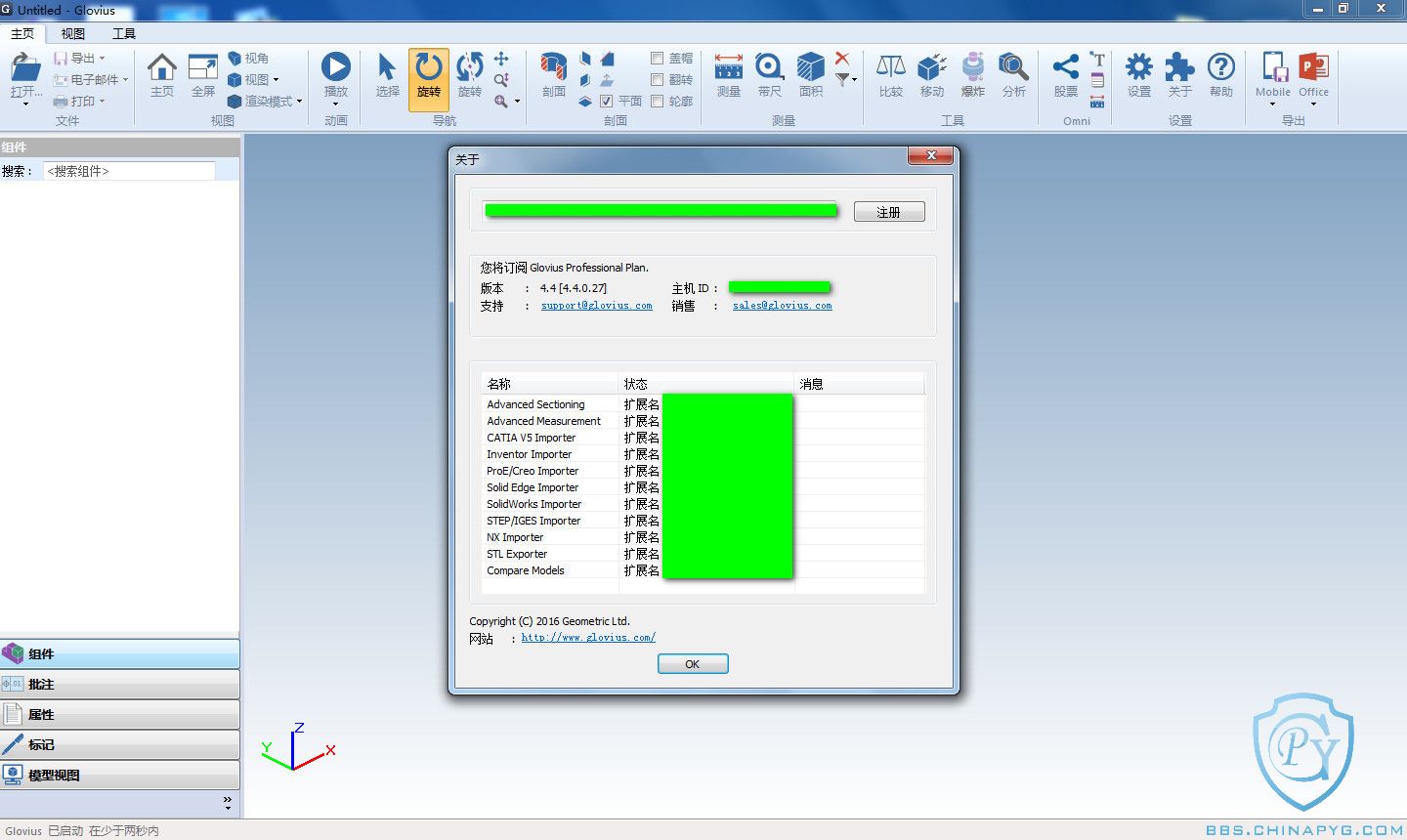Select the CATIA V5 Importer row
Screen dimensions: 1407x840
coord(703,438)
